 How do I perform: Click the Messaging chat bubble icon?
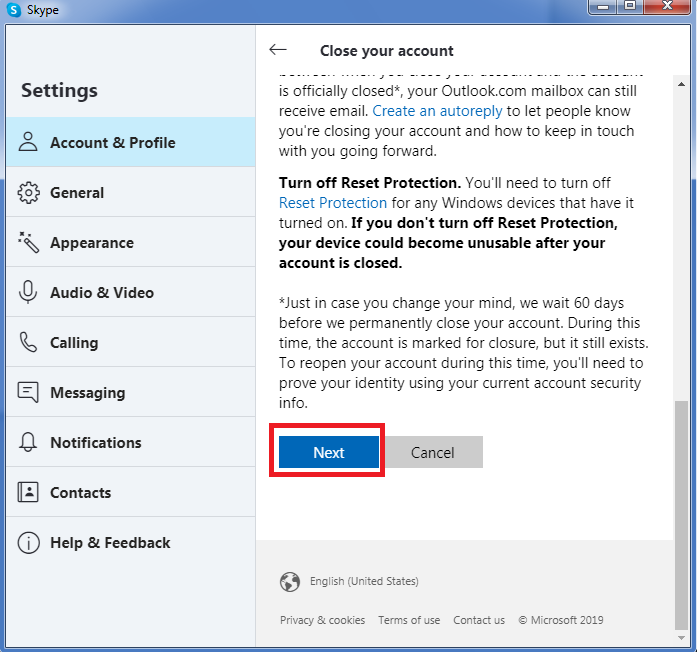coord(28,392)
